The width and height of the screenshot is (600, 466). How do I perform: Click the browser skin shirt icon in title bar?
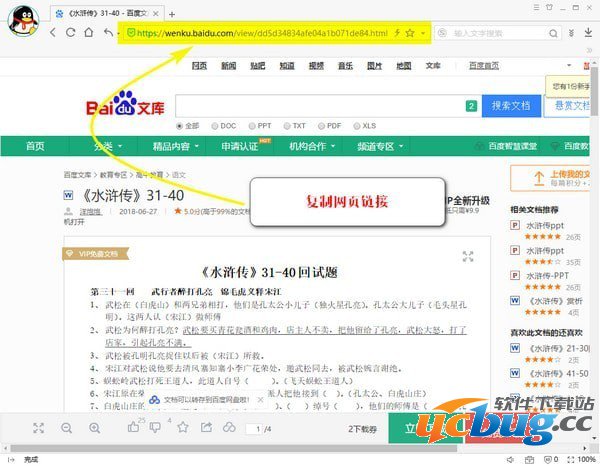(549, 7)
